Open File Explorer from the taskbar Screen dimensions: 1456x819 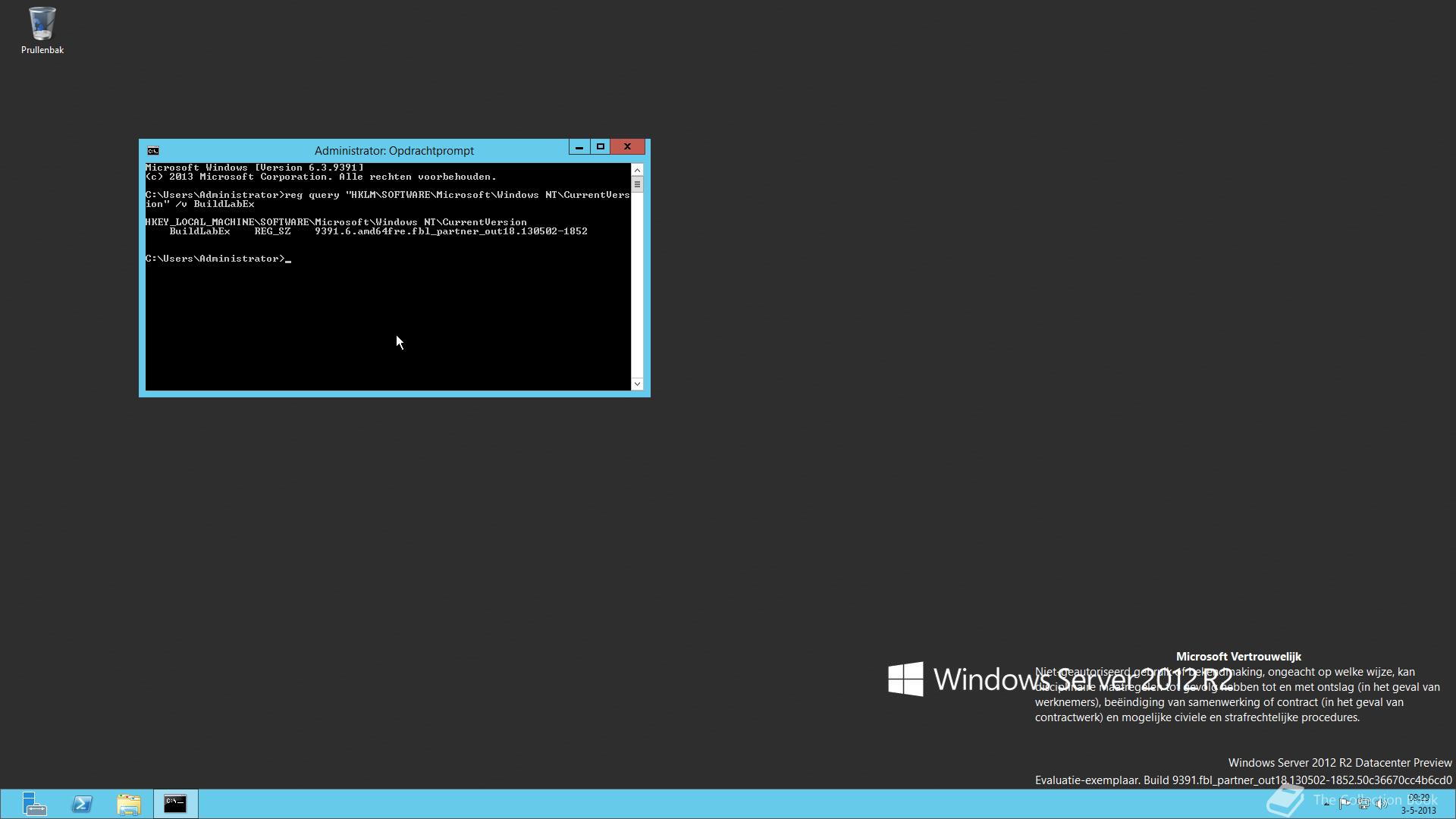click(x=129, y=804)
